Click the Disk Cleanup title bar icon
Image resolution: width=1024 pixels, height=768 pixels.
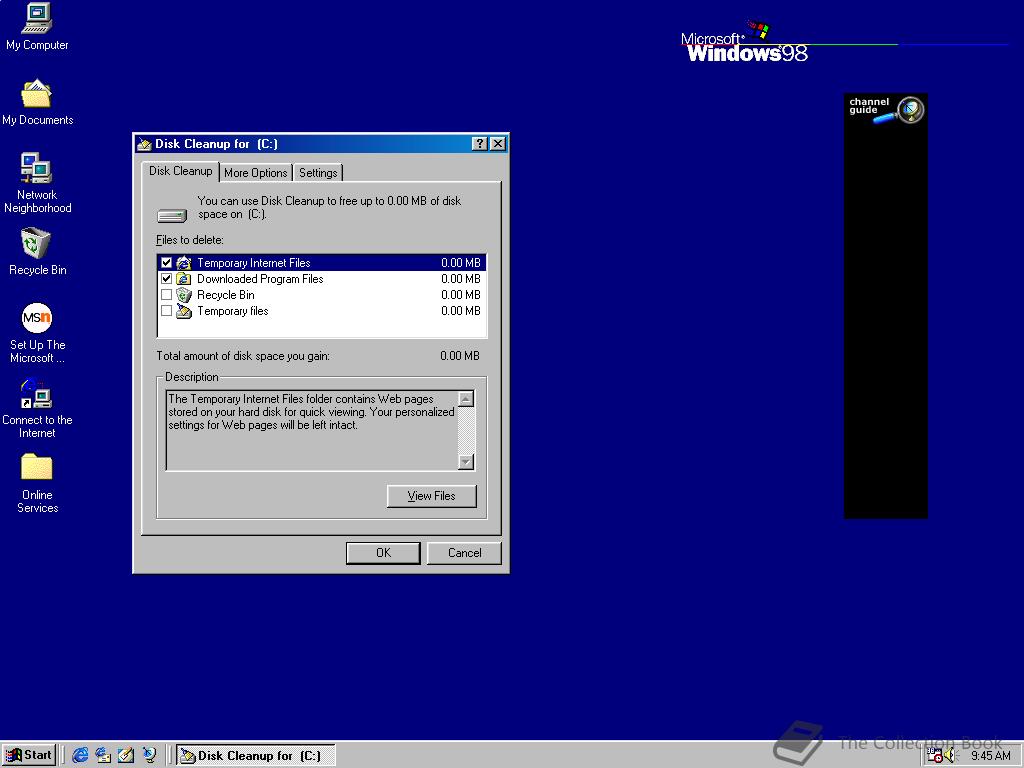pos(145,144)
